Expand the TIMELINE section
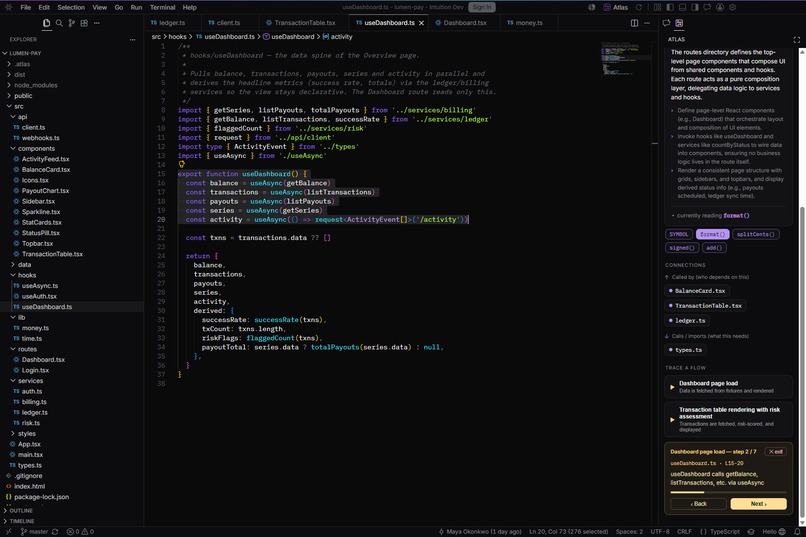This screenshot has width=806, height=537. click(x=22, y=521)
